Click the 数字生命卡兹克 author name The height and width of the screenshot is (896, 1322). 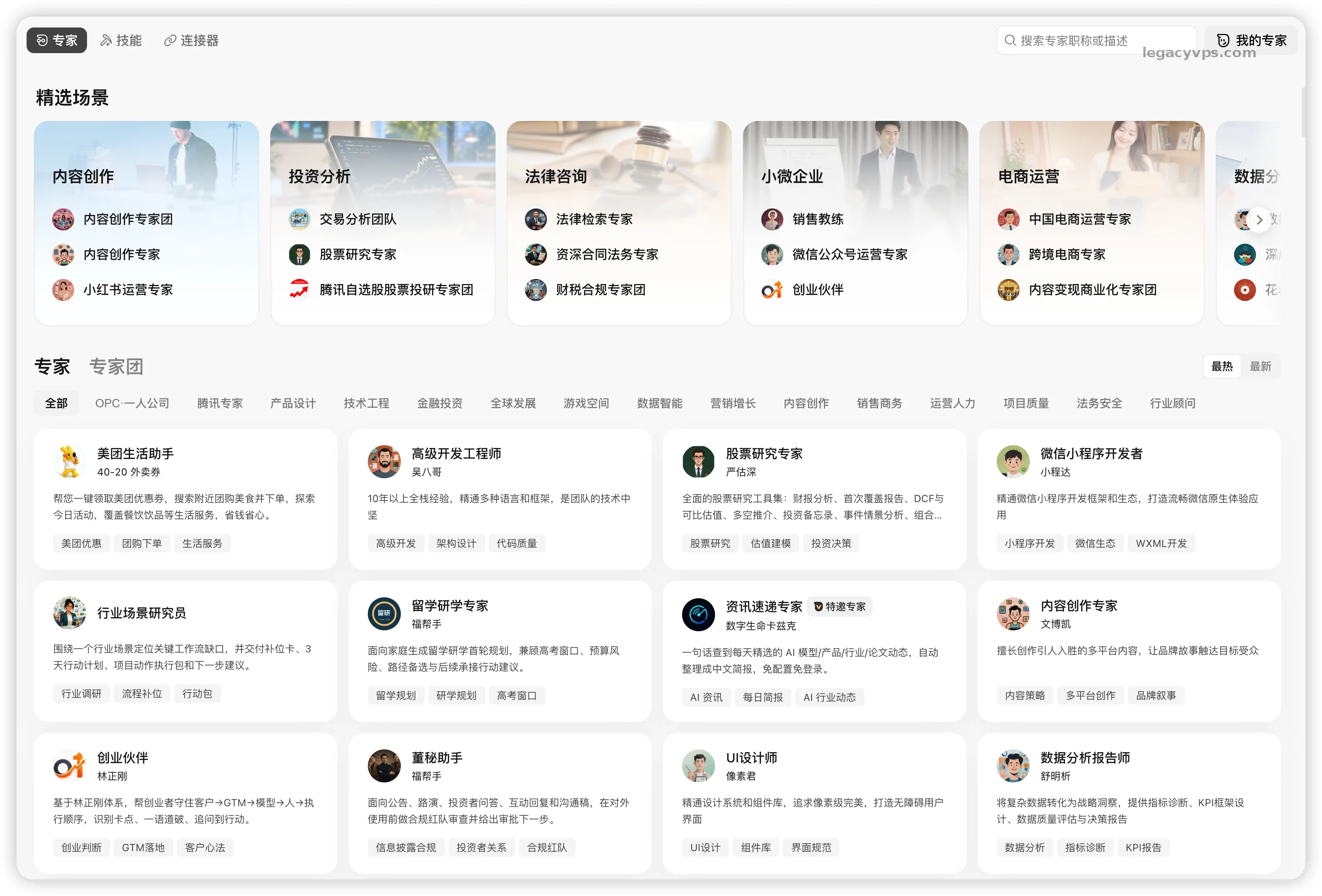tap(760, 626)
